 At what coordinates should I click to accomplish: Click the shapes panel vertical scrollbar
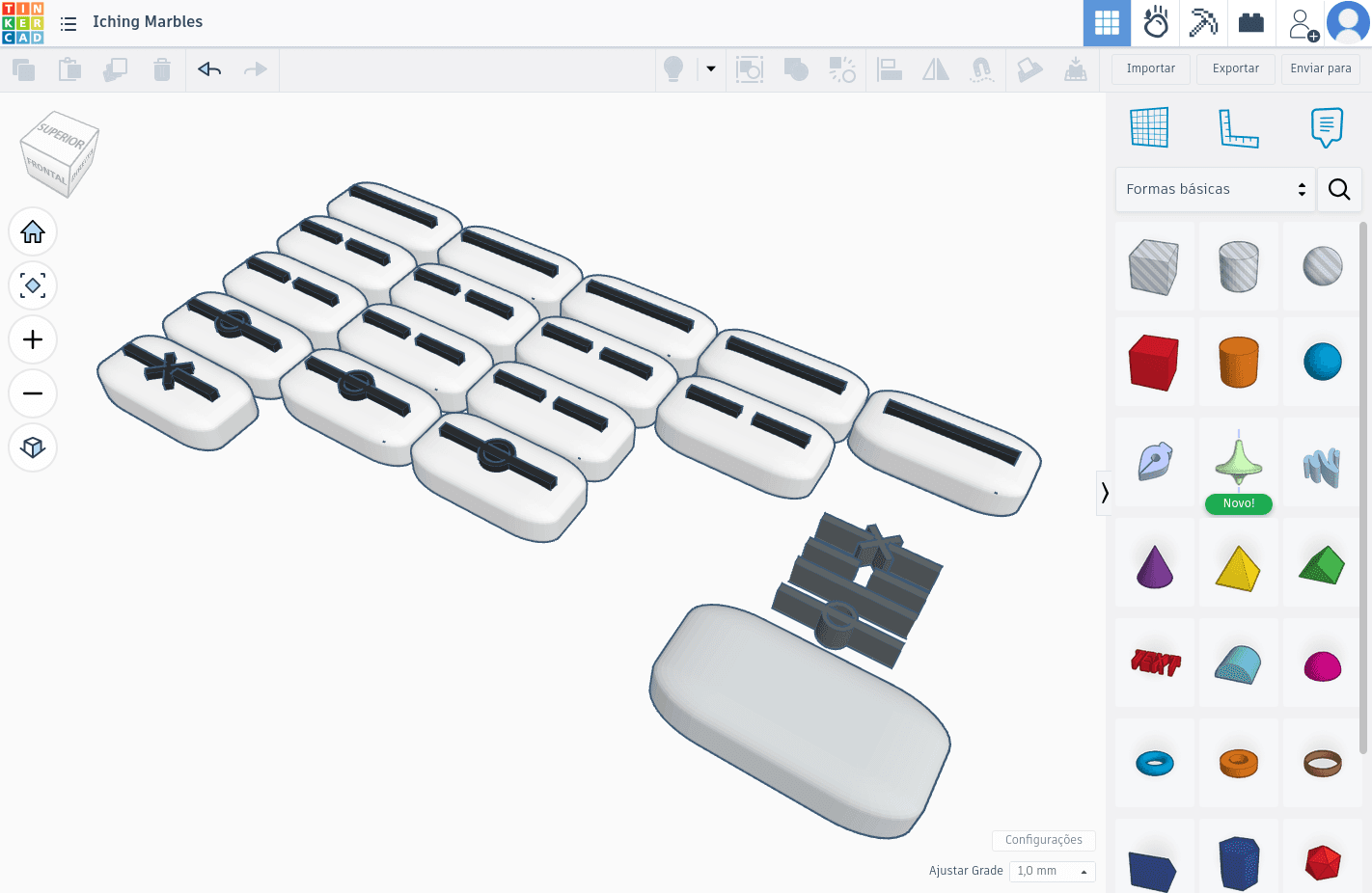(x=1363, y=487)
